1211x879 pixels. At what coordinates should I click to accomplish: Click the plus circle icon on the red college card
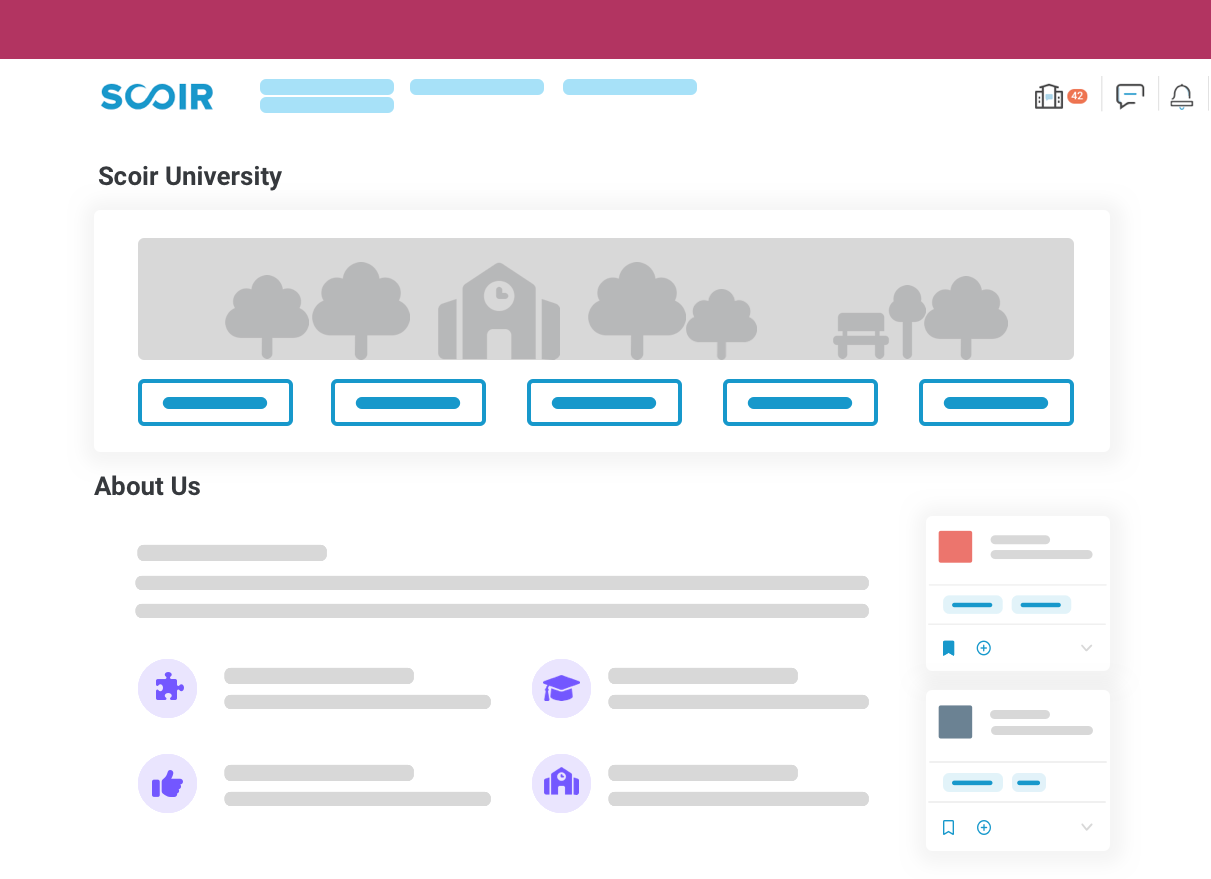(984, 648)
